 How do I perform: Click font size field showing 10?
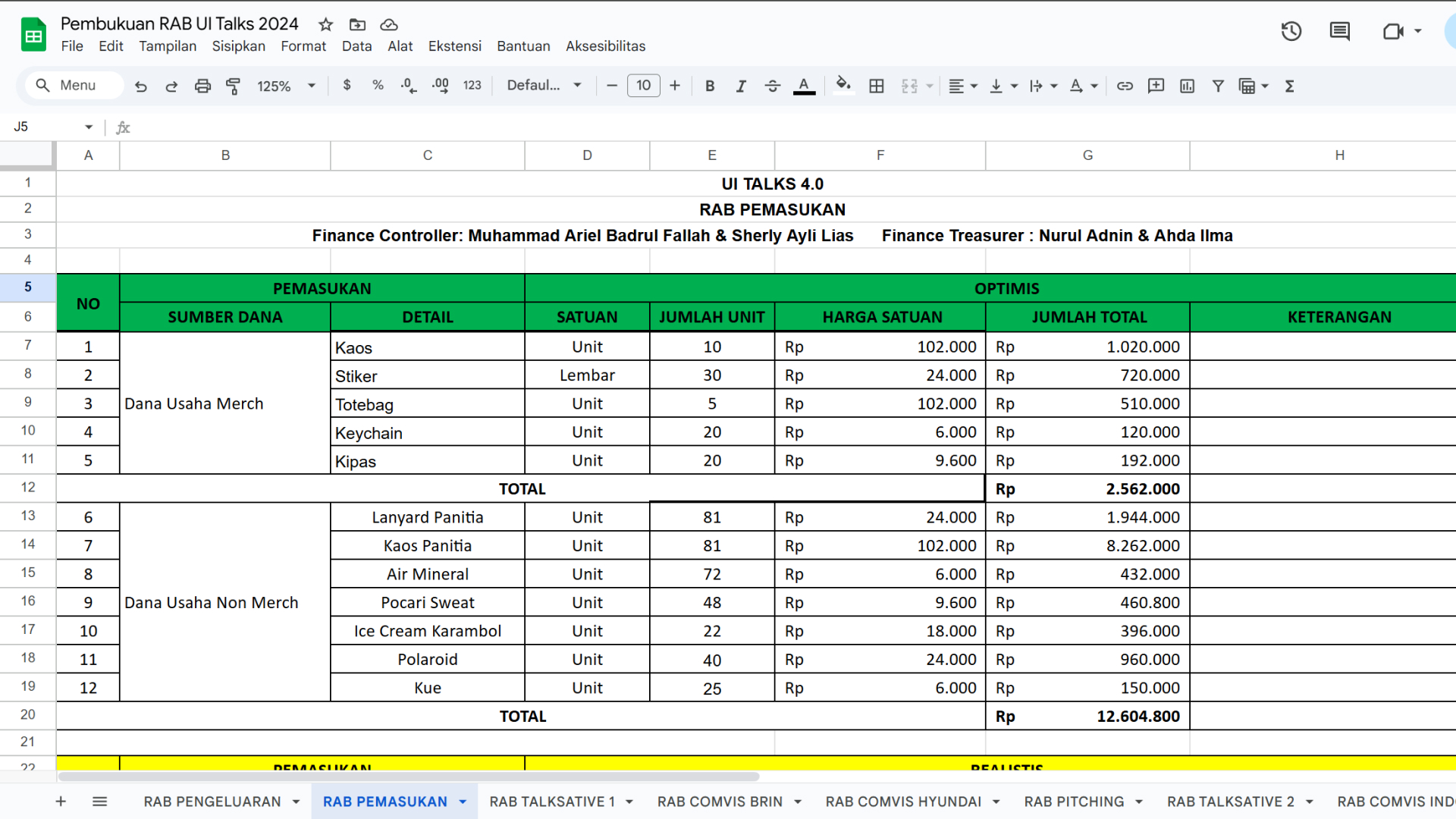[x=643, y=85]
